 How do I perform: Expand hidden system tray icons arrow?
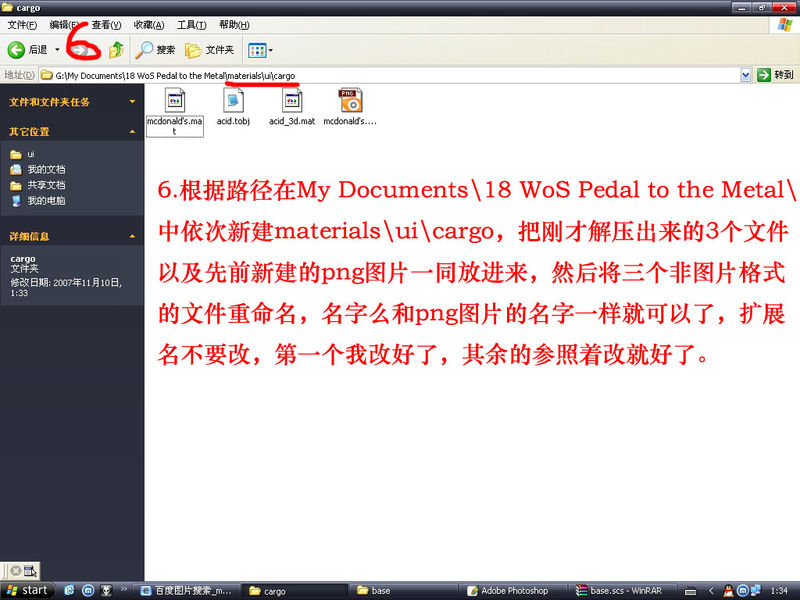[711, 591]
